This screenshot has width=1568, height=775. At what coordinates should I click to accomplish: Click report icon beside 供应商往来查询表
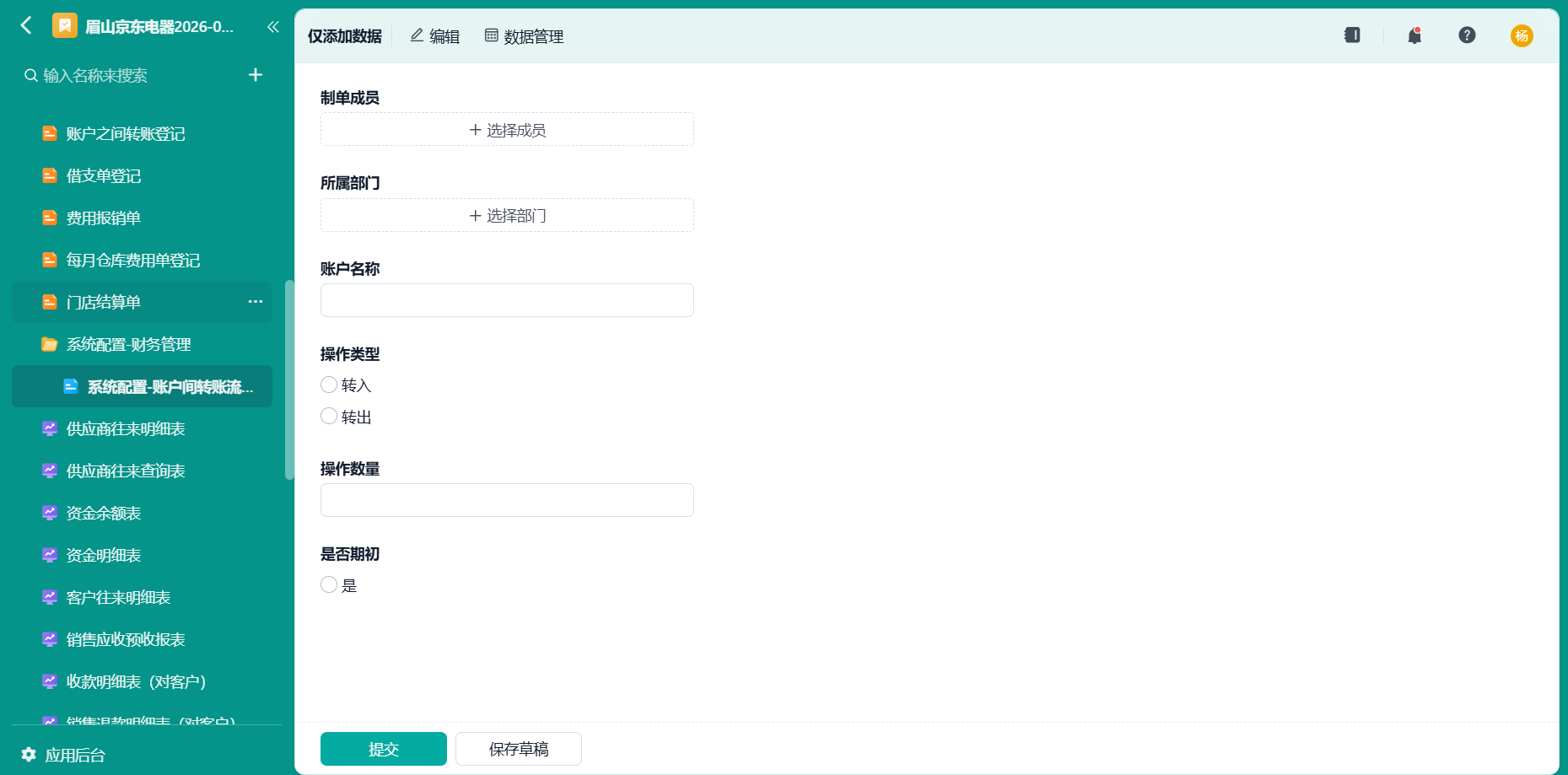click(x=50, y=471)
